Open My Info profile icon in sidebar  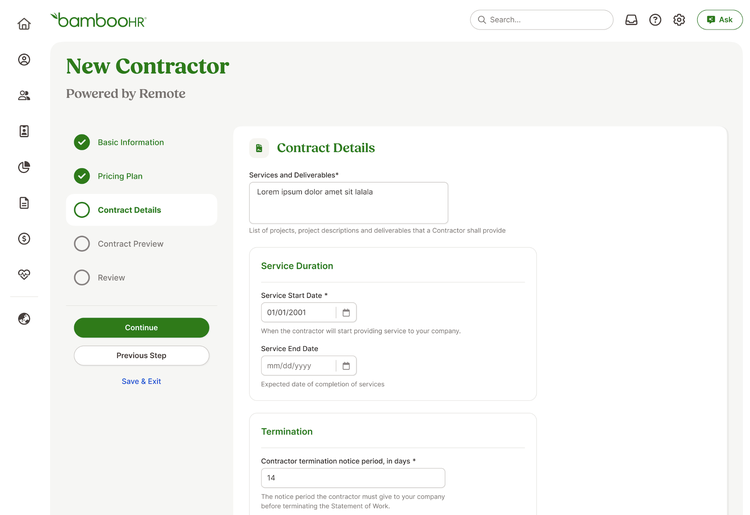[24, 60]
